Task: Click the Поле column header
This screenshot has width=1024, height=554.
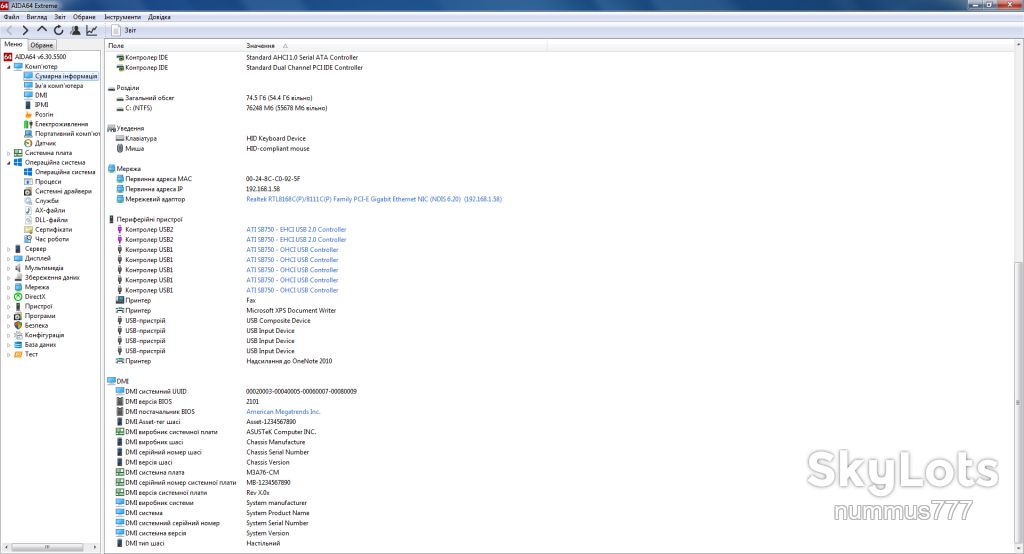Action: [174, 46]
